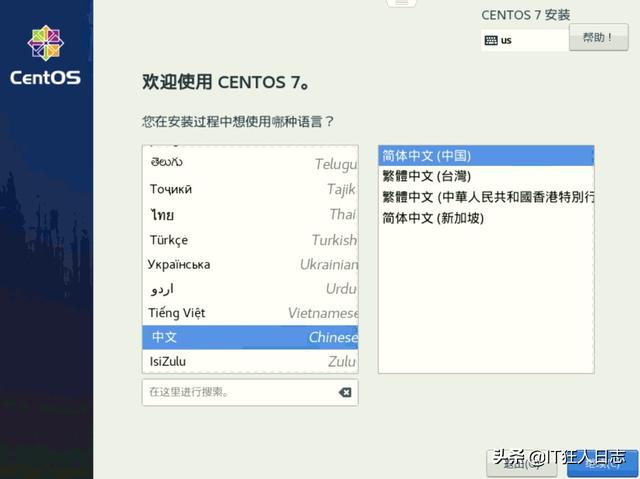
Task: Select 中文 Chinese language row
Action: [250, 337]
